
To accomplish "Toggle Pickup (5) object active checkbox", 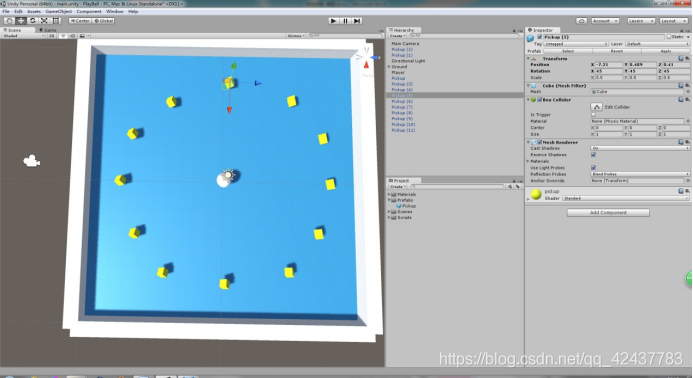I will 539,37.
